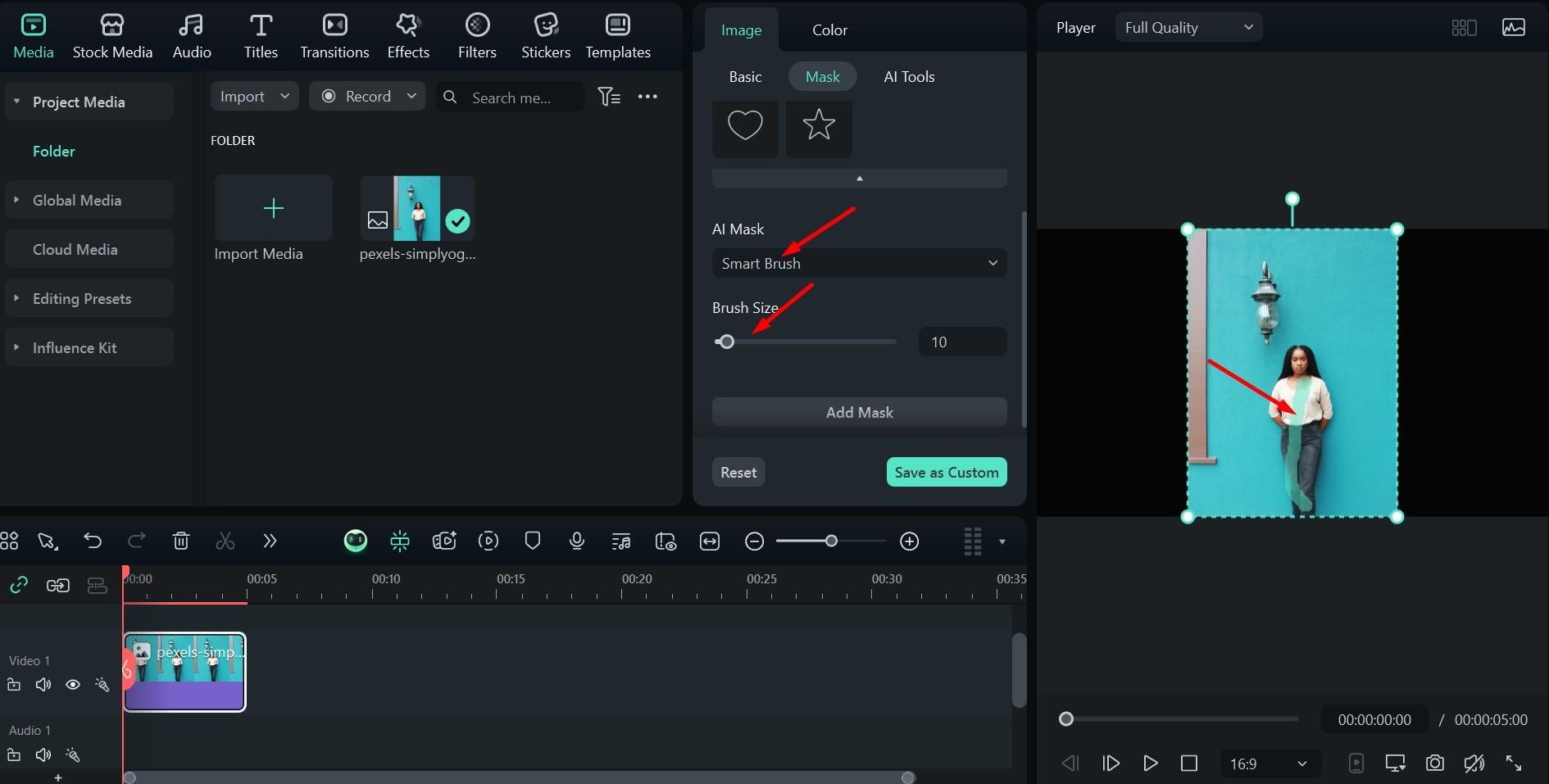Mute the Video 1 track

pyautogui.click(x=43, y=685)
